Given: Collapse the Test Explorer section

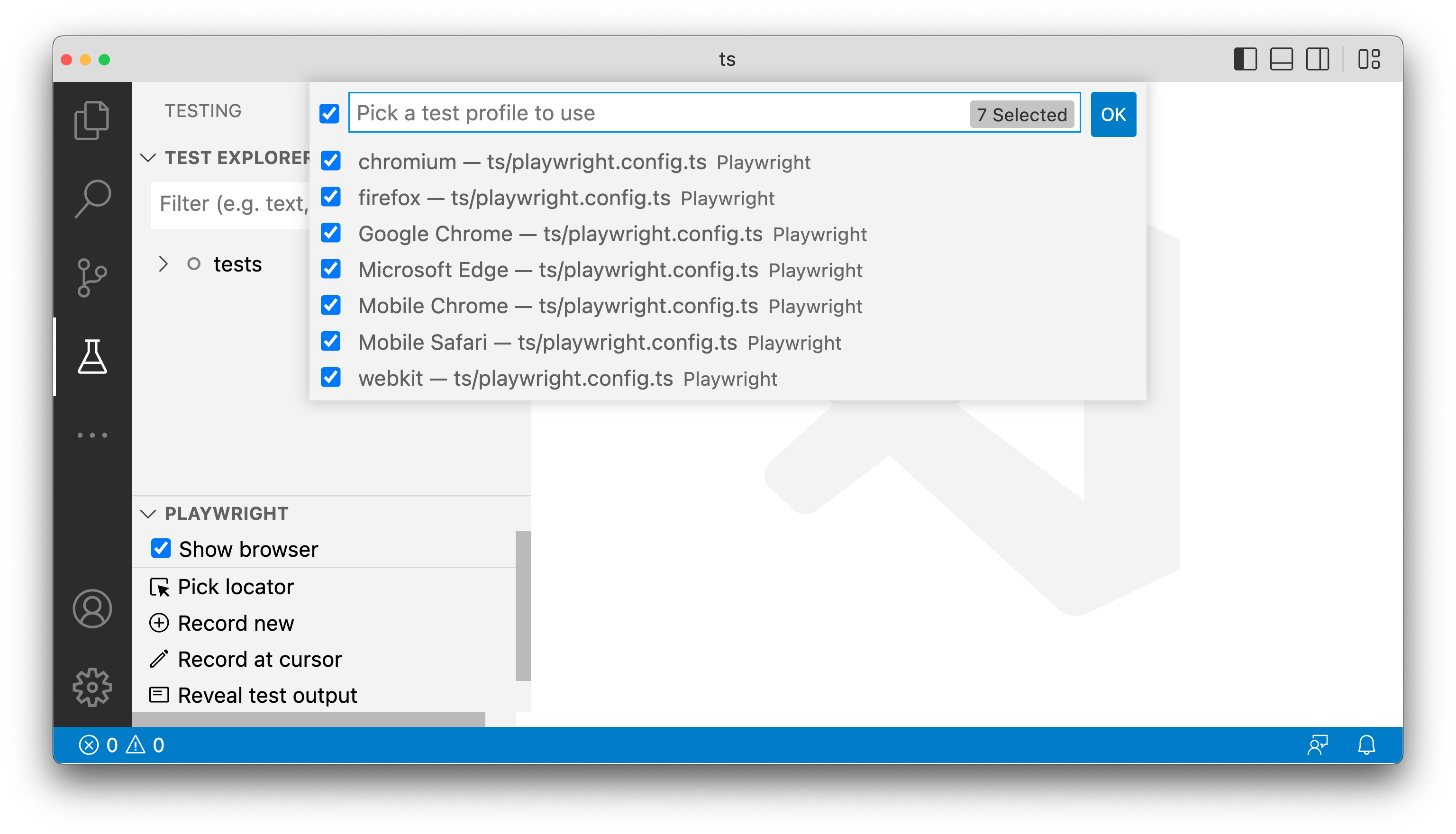Looking at the screenshot, I should pos(148,157).
